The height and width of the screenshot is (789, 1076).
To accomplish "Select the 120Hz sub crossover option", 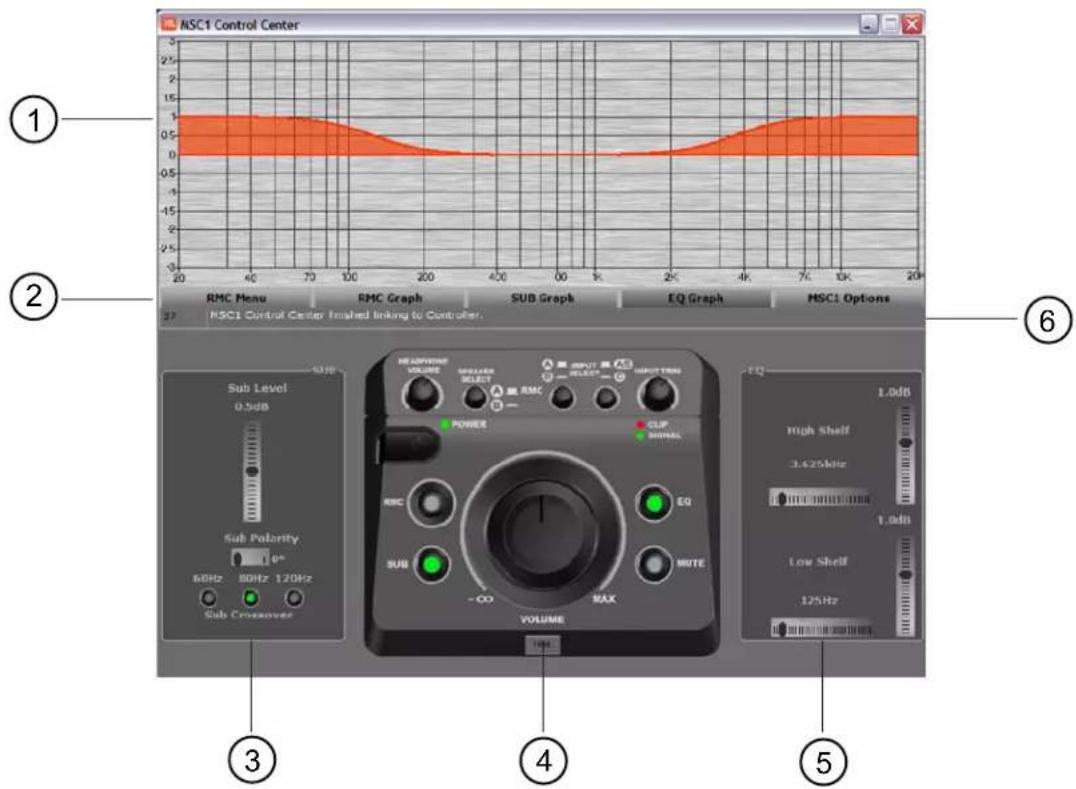I will pyautogui.click(x=294, y=598).
